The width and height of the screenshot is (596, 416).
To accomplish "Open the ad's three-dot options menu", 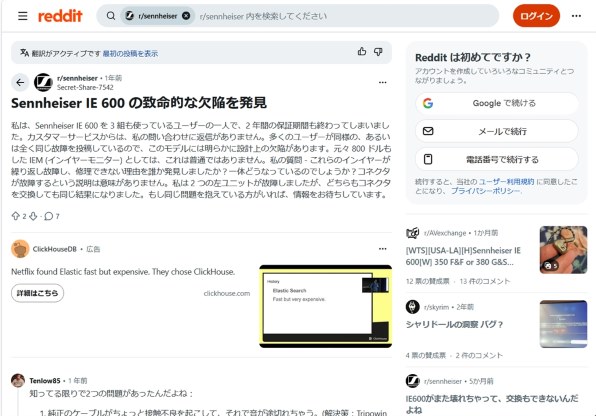I will coord(382,249).
